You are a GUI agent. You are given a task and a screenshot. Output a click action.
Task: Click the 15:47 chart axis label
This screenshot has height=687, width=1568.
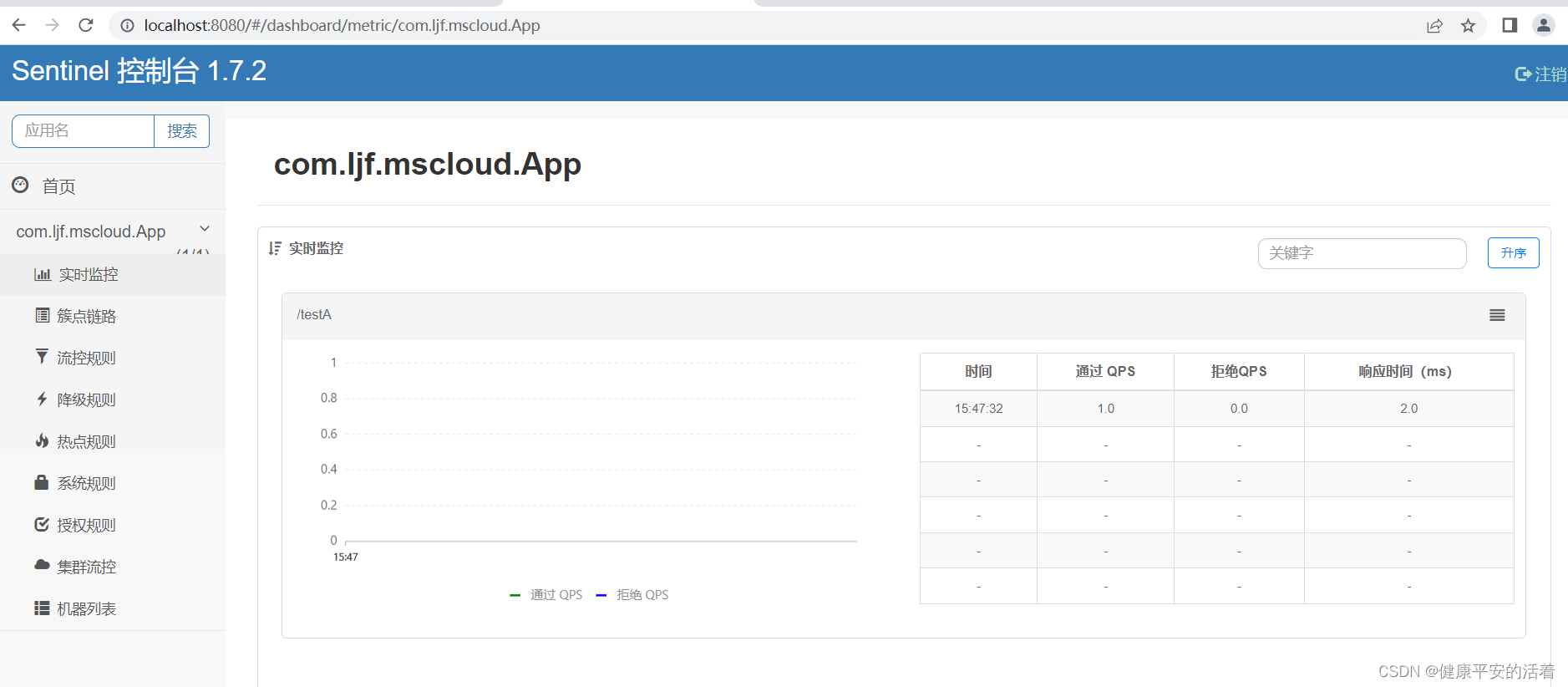(346, 557)
